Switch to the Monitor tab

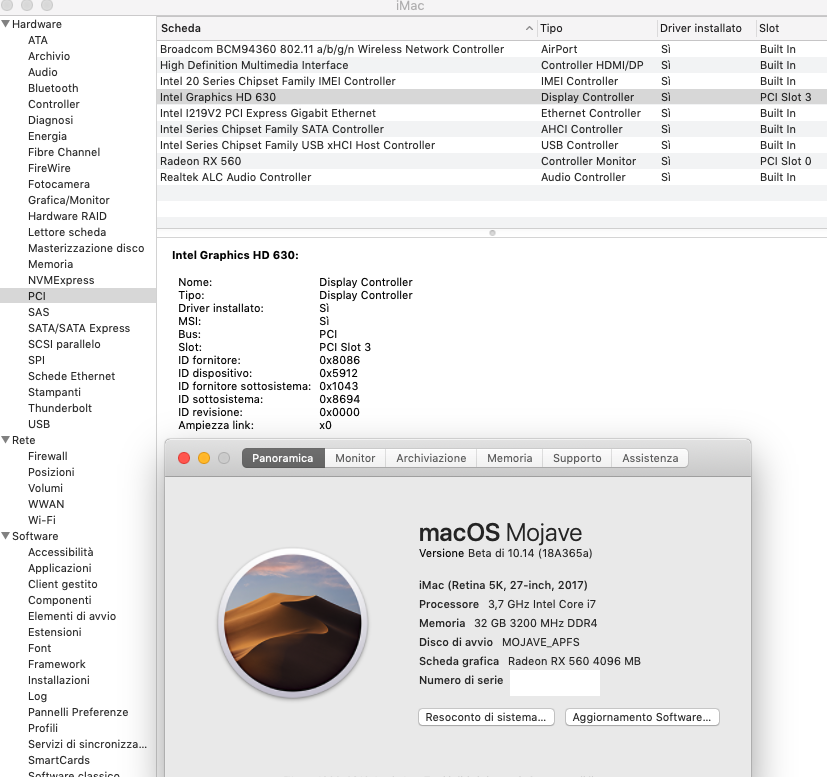click(355, 458)
